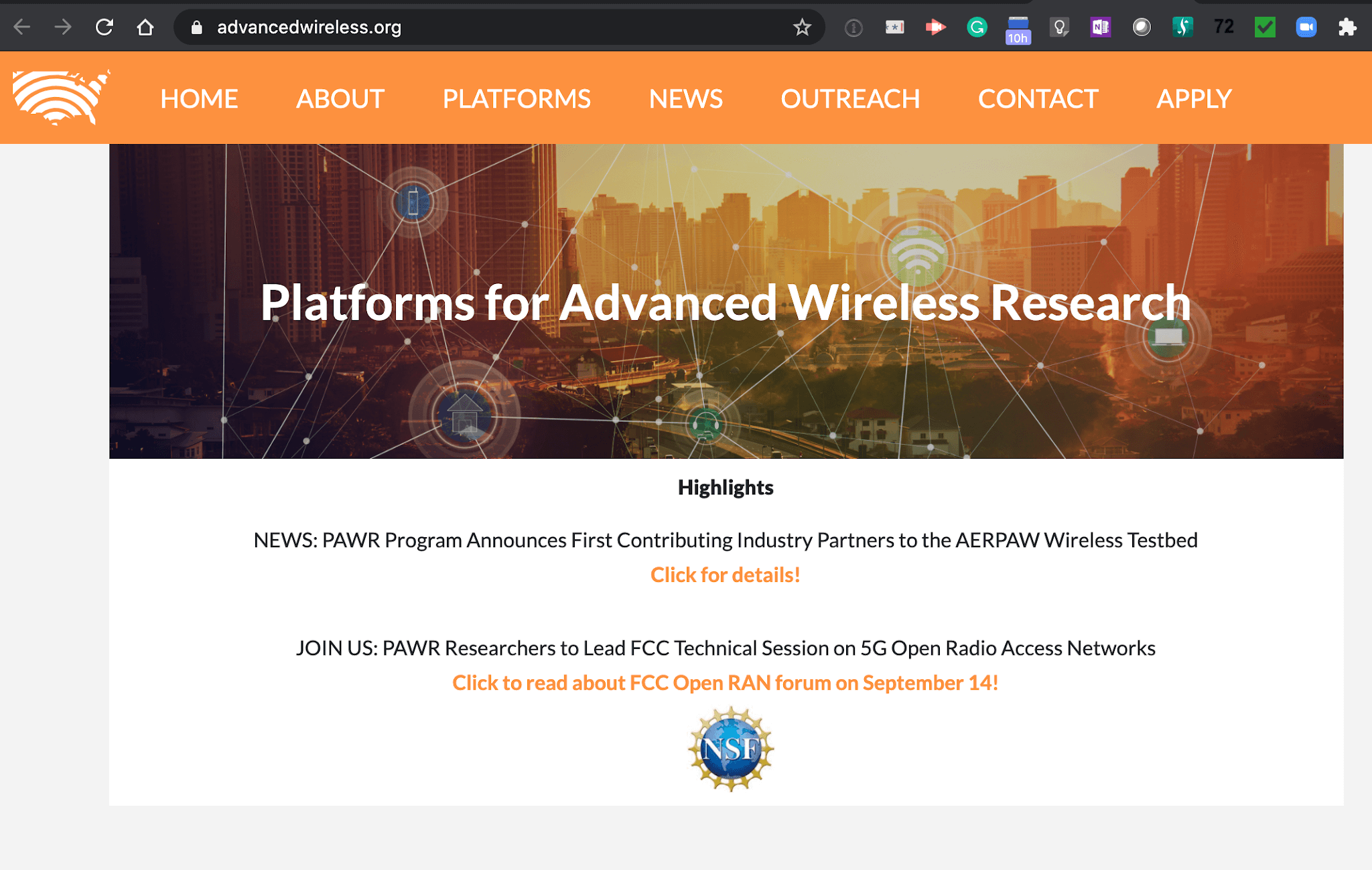Click the 'Click for details!' link
The width and height of the screenshot is (1372, 870).
[x=724, y=575]
